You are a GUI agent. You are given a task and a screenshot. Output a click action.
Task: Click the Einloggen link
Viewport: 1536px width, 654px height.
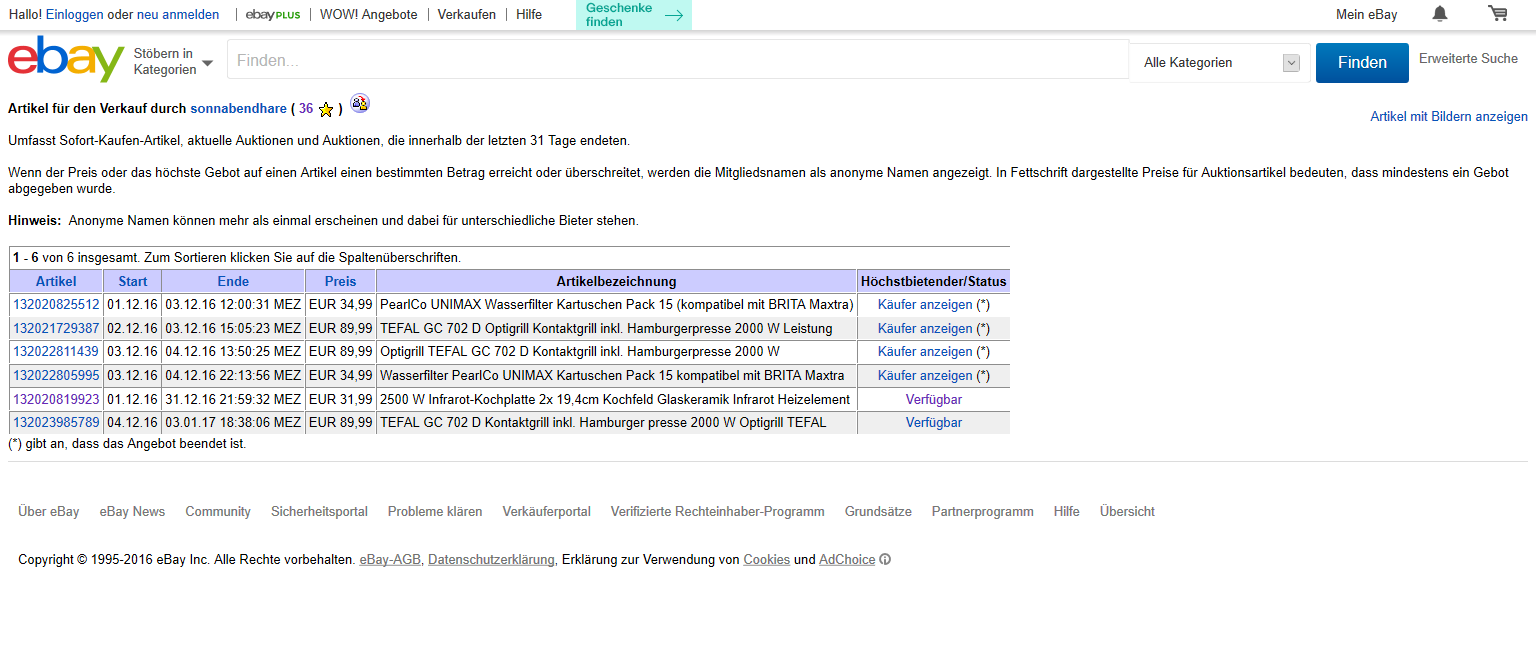(x=74, y=15)
